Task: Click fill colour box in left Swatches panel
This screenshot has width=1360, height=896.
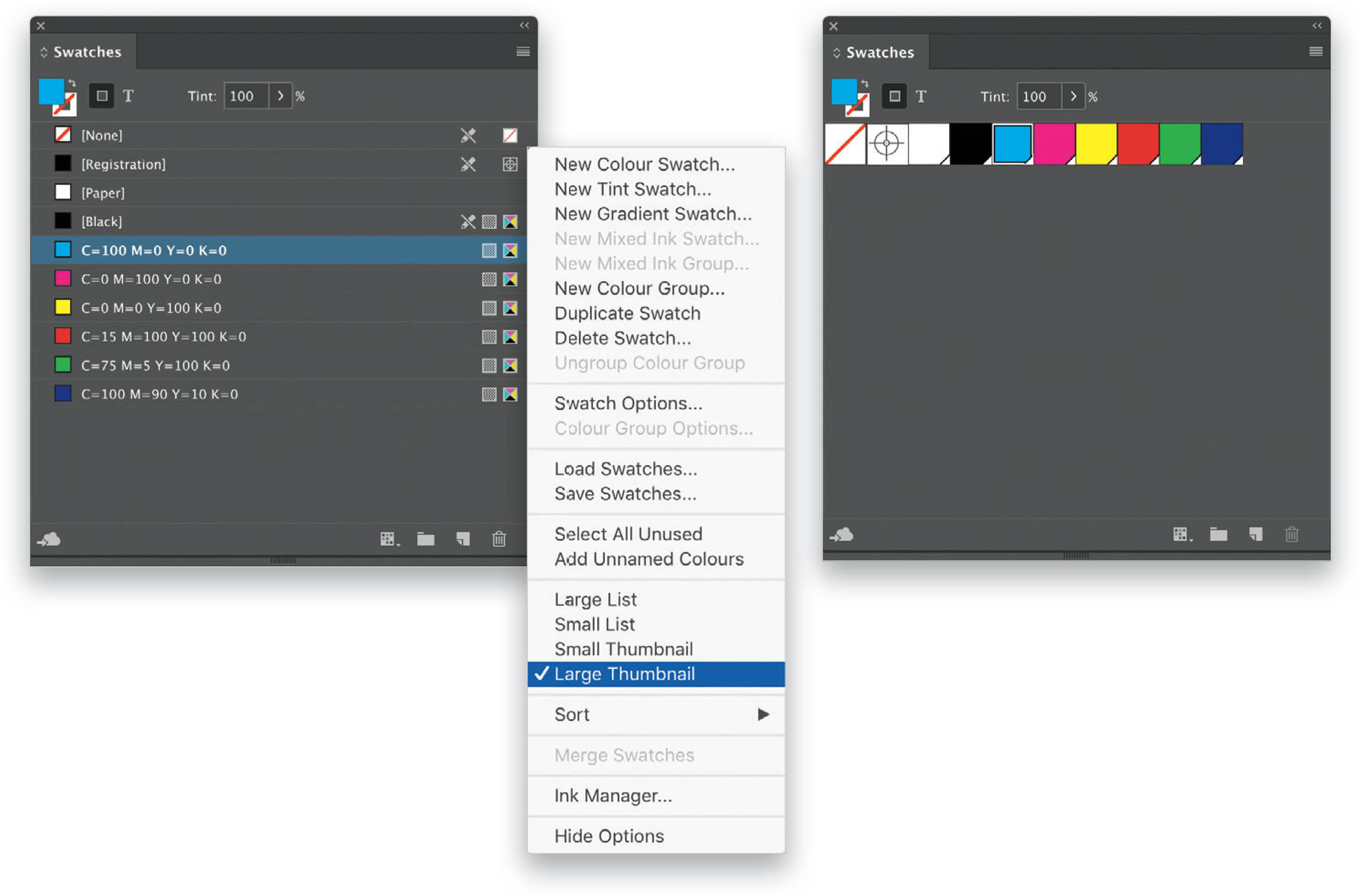Action: (x=51, y=92)
